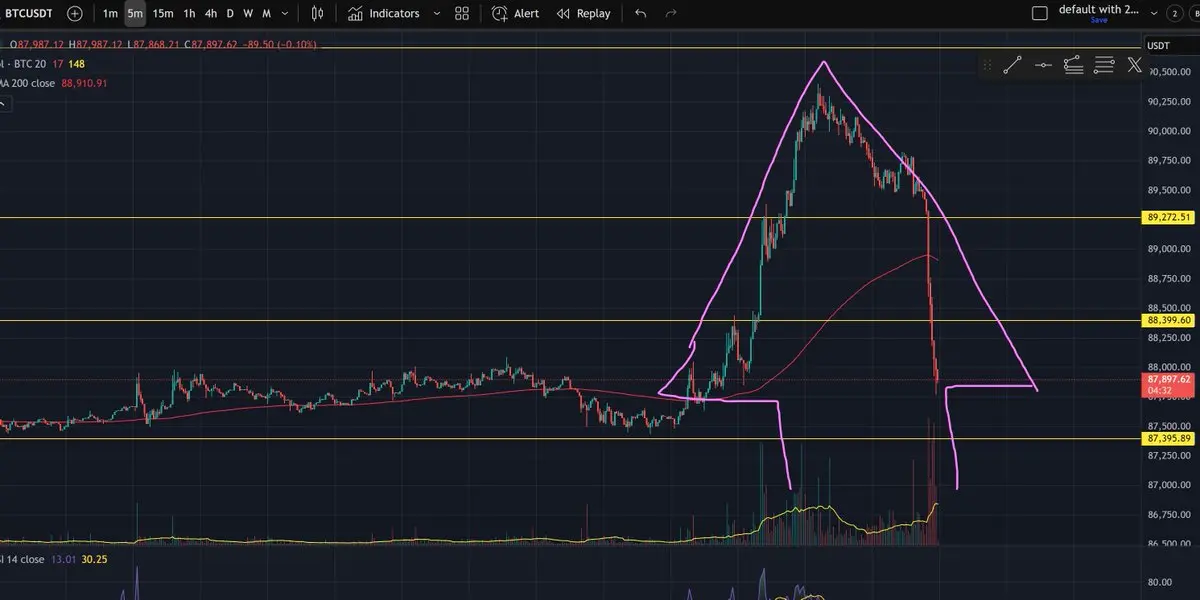Click the X post icon in the favorites toolbar
This screenshot has height=600, width=1200.
click(x=1134, y=65)
